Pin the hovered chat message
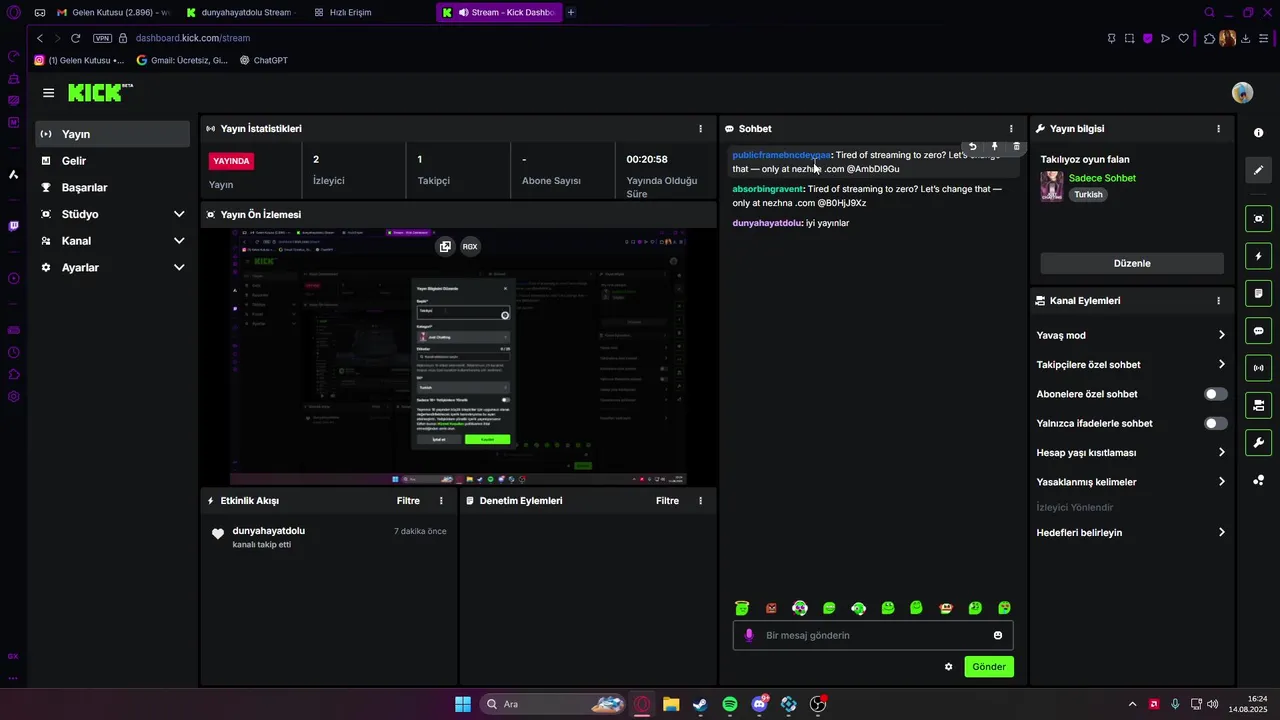Image resolution: width=1280 pixels, height=720 pixels. coord(994,147)
